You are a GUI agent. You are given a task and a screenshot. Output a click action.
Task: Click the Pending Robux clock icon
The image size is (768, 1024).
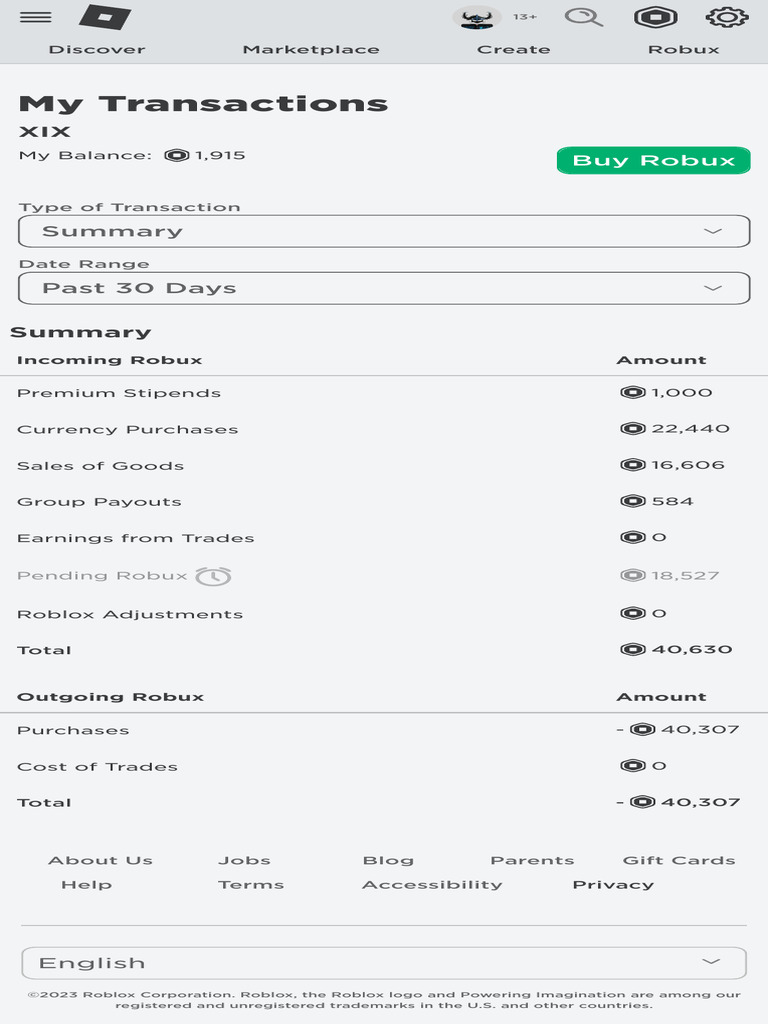(x=213, y=576)
